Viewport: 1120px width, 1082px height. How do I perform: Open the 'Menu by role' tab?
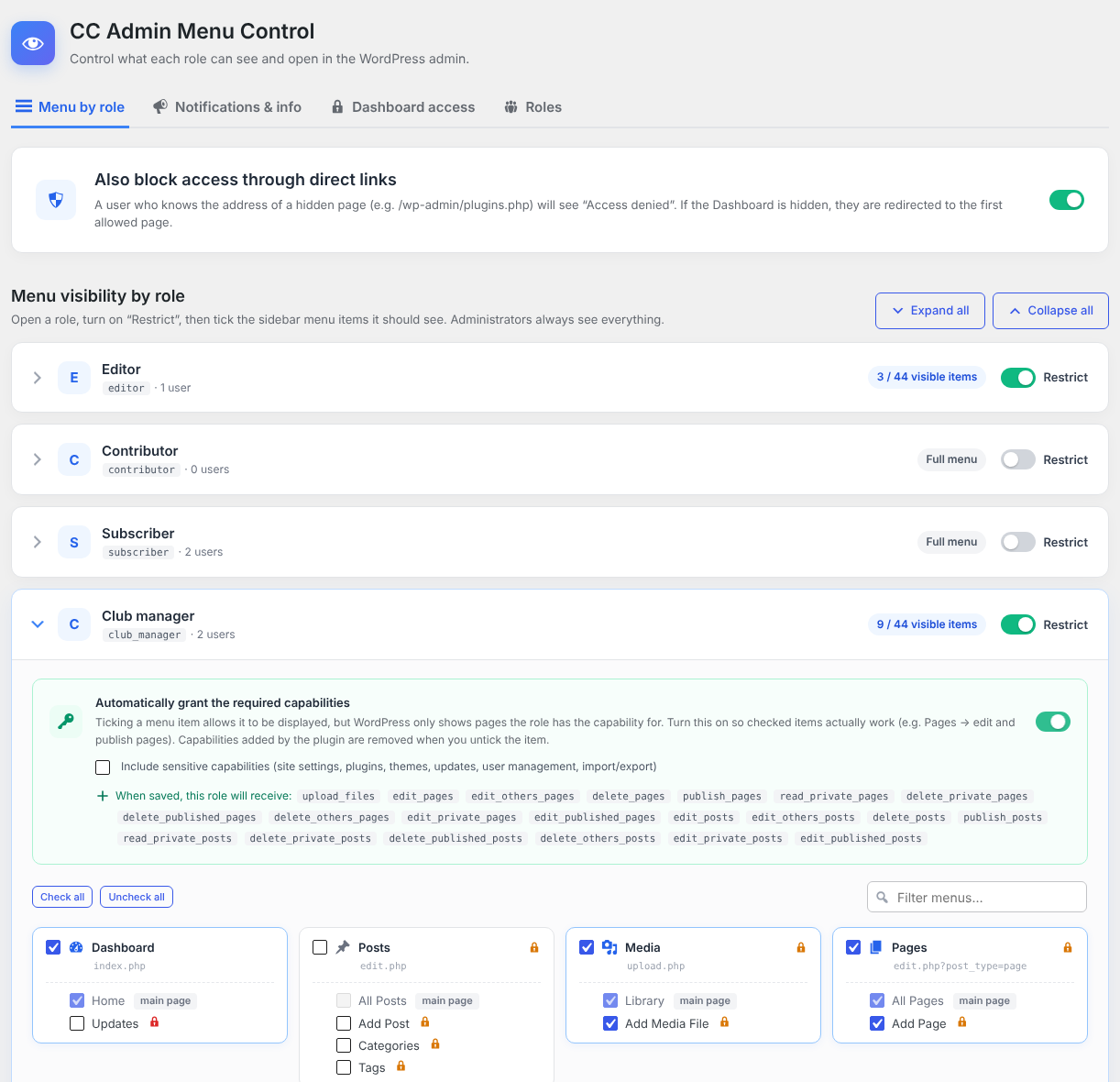[x=70, y=107]
